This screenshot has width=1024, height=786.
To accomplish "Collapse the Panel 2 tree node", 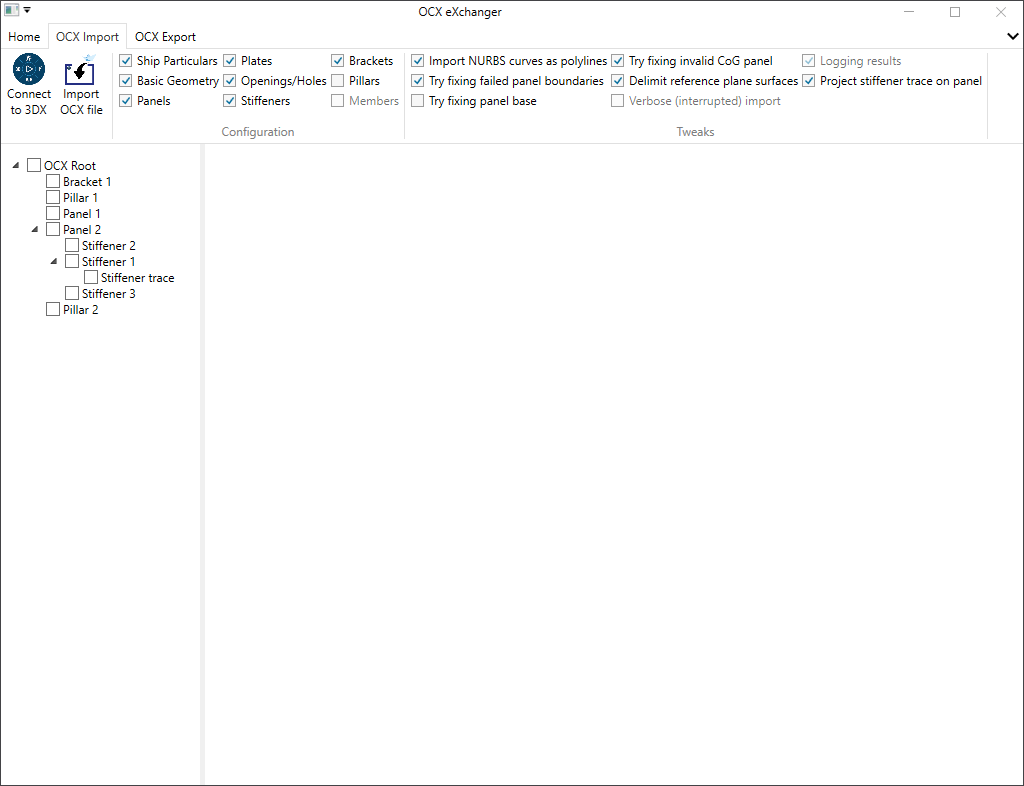I will 35,230.
